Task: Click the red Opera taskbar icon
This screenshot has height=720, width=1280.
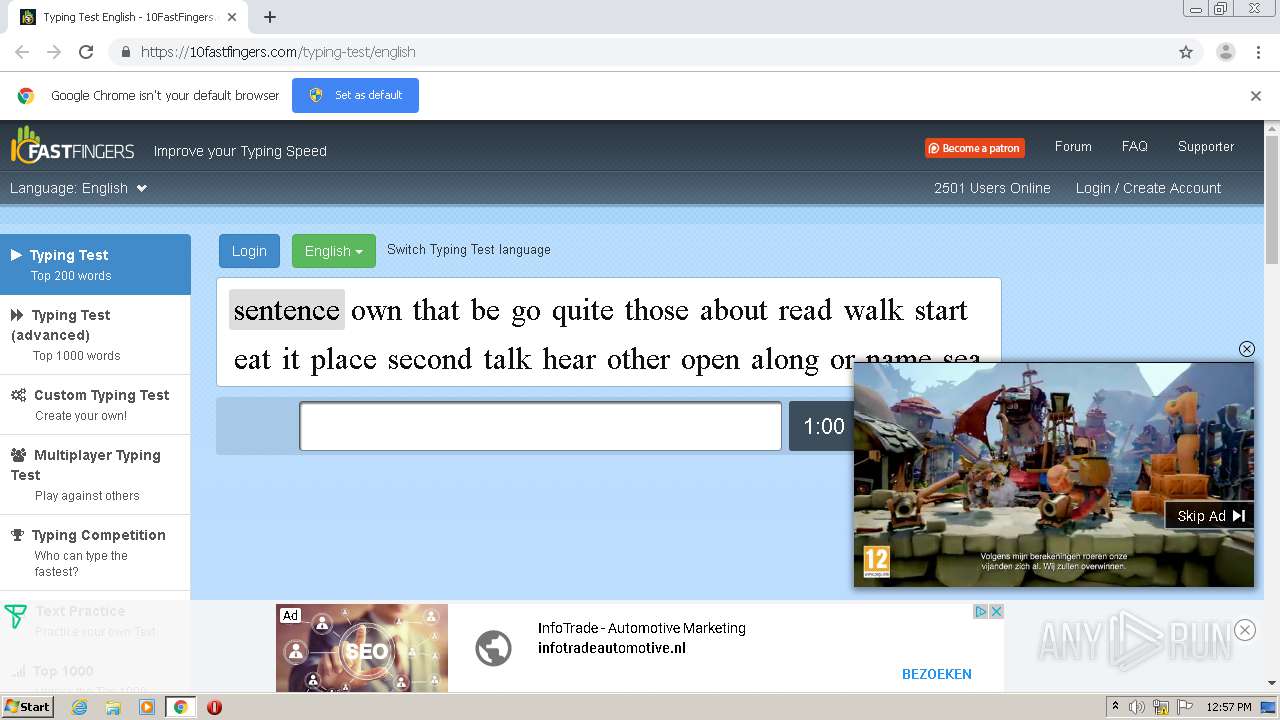Action: click(x=214, y=707)
